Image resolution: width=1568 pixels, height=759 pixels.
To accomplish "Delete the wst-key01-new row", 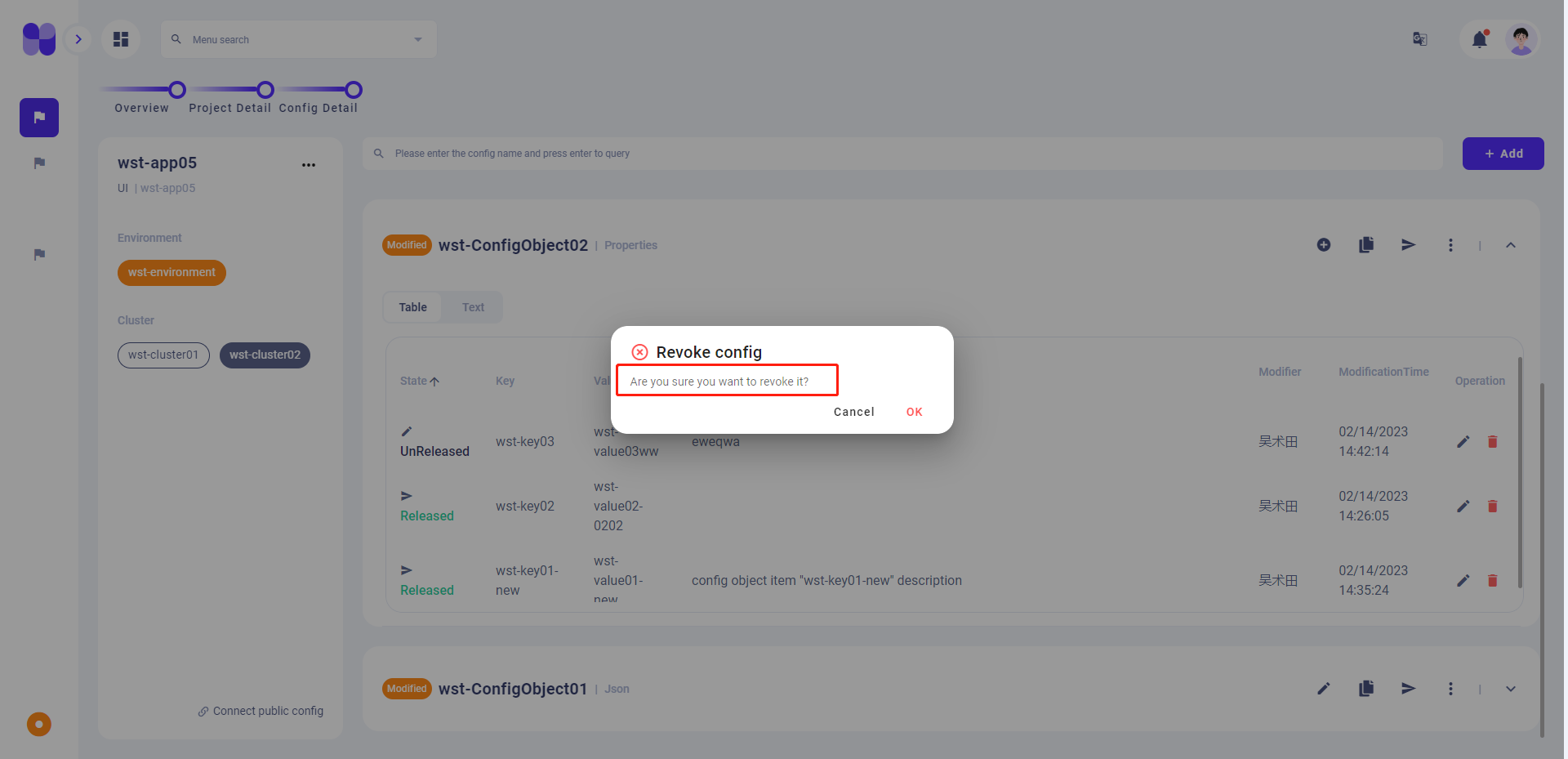I will pos(1493,581).
